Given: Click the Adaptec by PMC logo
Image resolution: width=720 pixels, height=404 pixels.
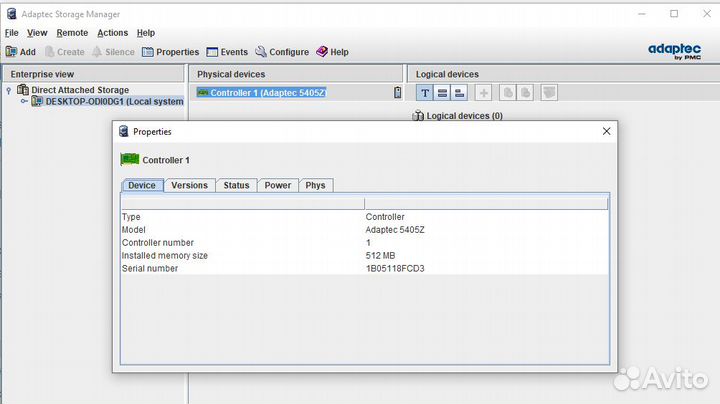Looking at the screenshot, I should click(x=674, y=51).
